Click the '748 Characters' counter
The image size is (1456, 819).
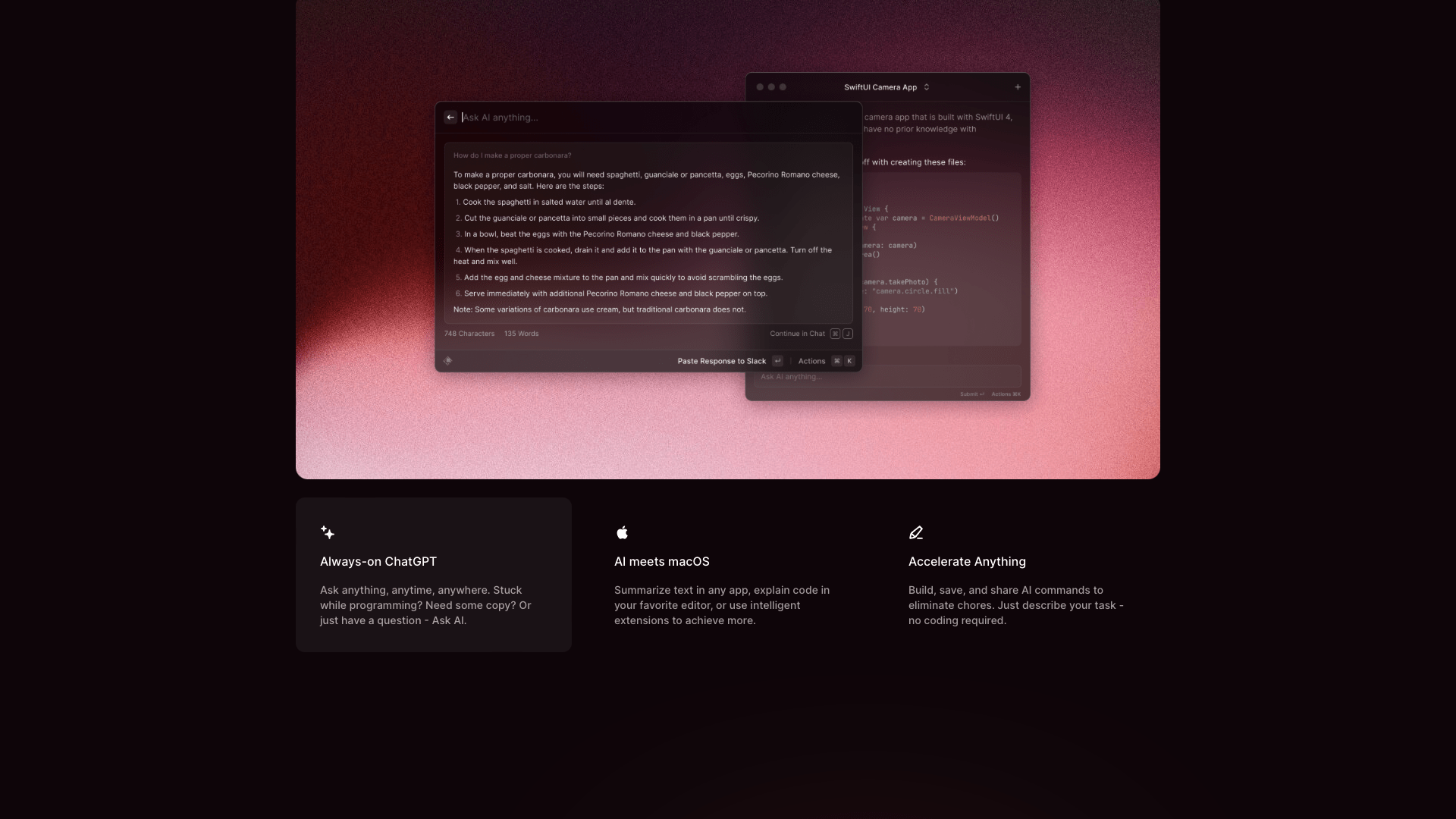pos(469,334)
